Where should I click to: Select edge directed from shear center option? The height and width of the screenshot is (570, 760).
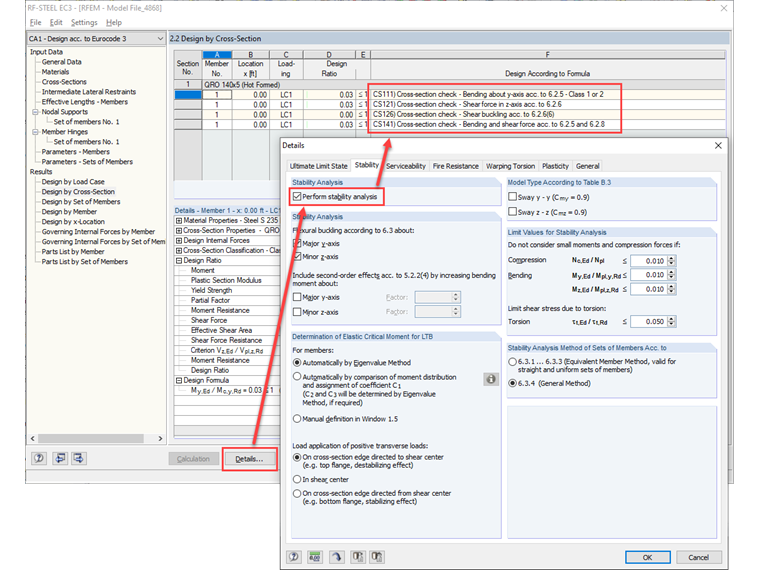tap(297, 493)
